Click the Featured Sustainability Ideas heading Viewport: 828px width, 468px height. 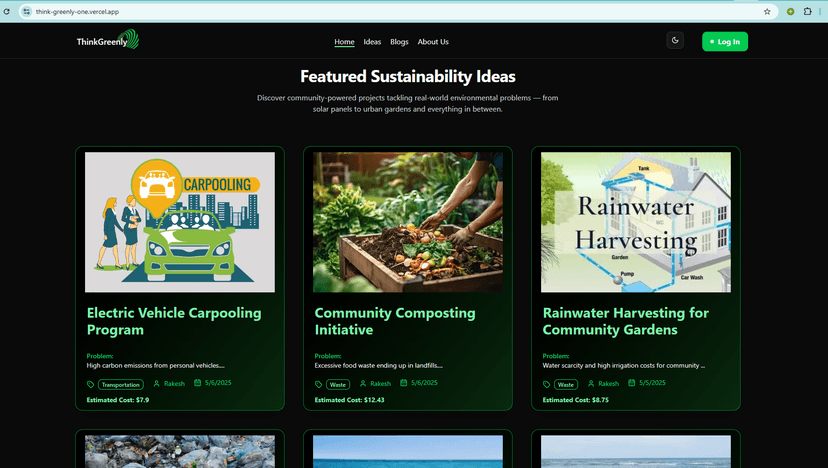(408, 77)
